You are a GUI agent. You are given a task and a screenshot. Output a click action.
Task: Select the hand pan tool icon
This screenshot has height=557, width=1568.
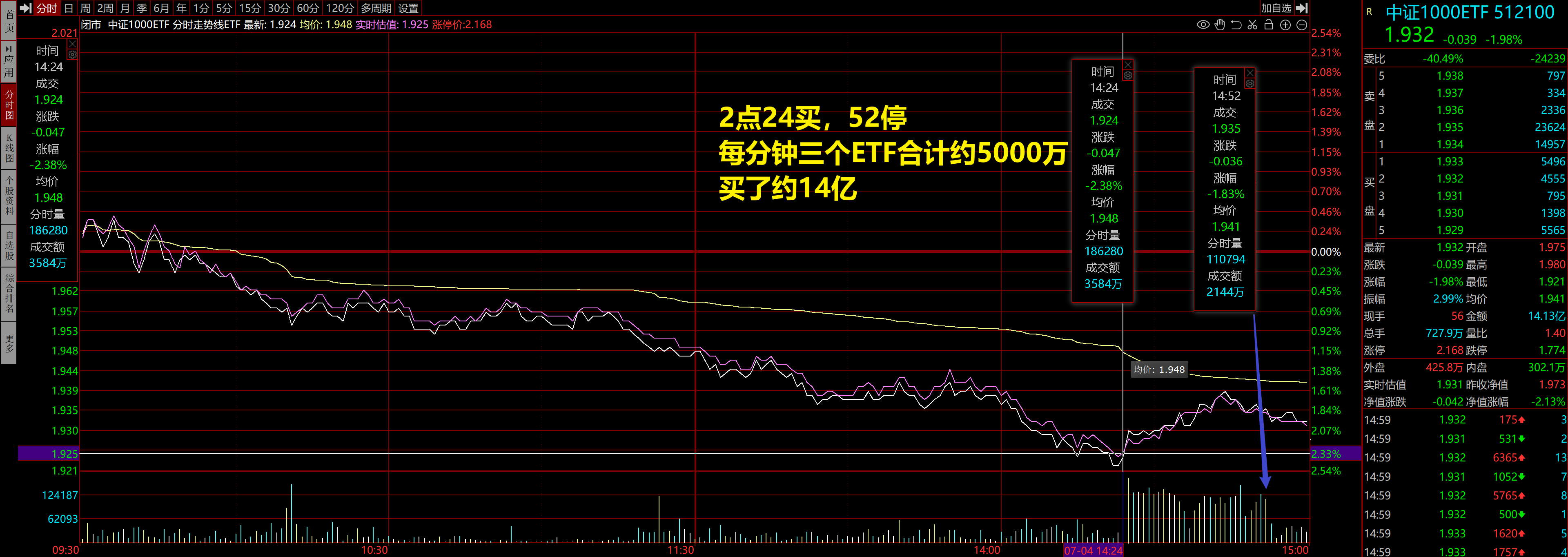pyautogui.click(x=1220, y=25)
